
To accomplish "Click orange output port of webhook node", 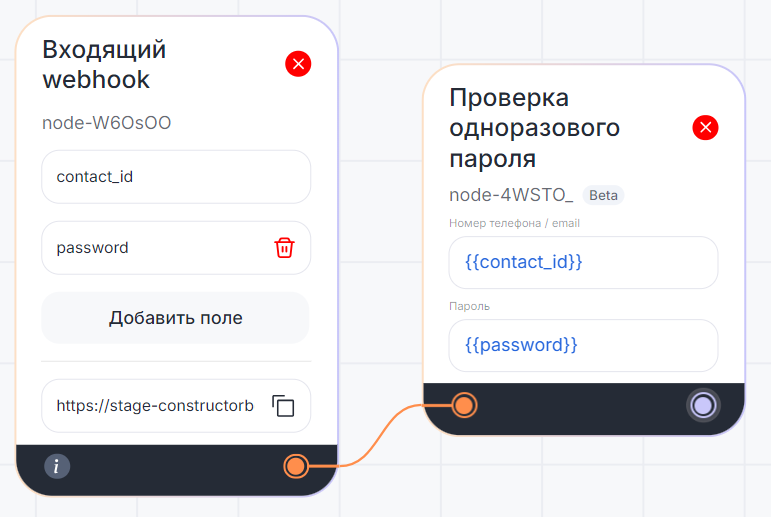I will 295,466.
